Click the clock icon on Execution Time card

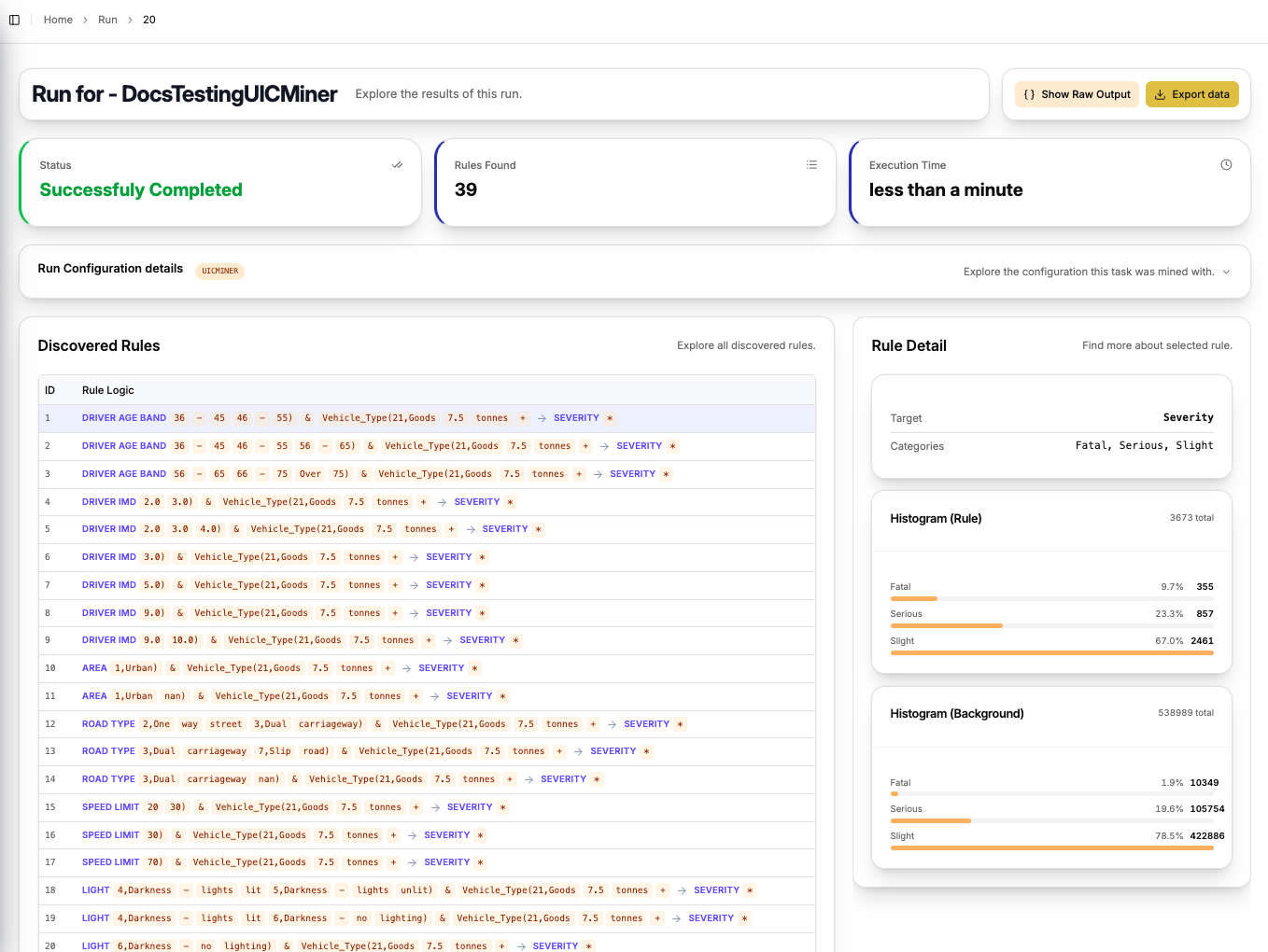click(x=1226, y=164)
